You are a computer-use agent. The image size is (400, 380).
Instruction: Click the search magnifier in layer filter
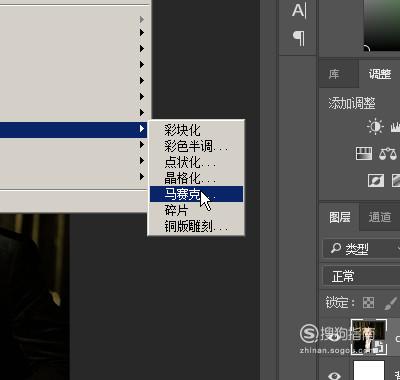(335, 248)
